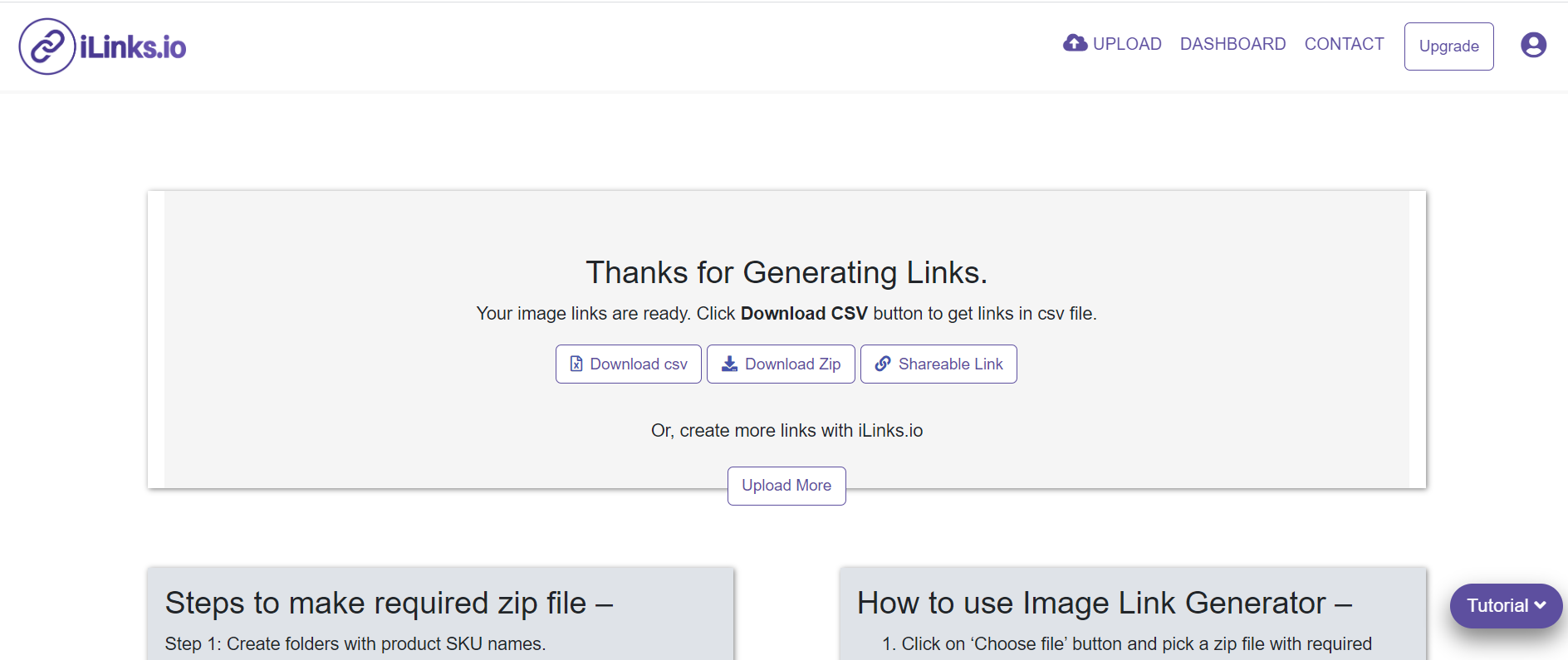Open the CONTACT page
The image size is (1568, 660).
point(1344,44)
